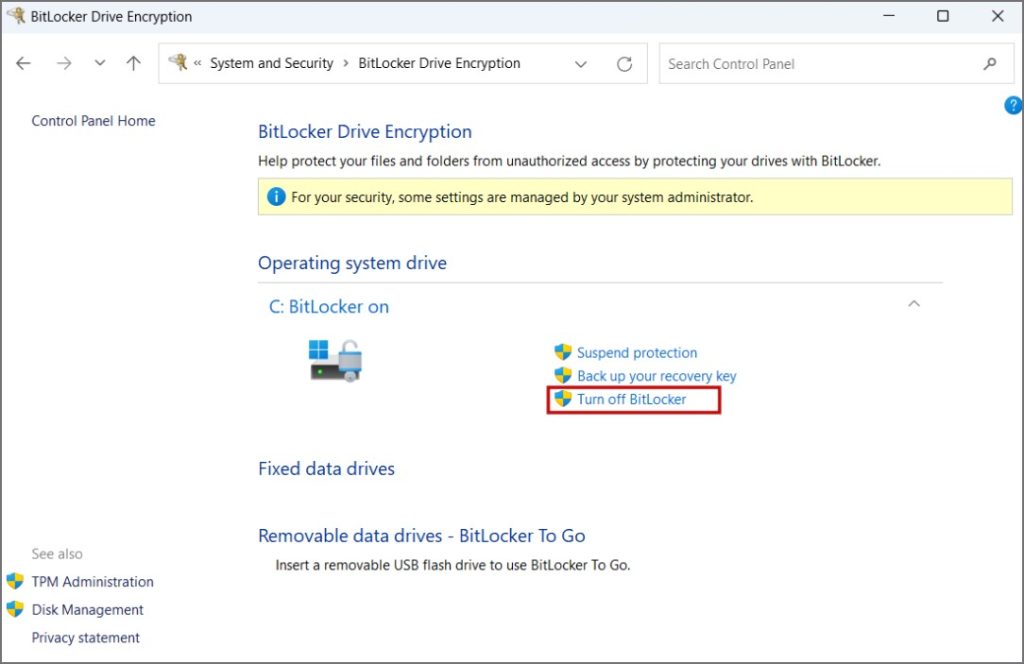The height and width of the screenshot is (664, 1024).
Task: Open Back up your recovery key
Action: pyautogui.click(x=656, y=376)
